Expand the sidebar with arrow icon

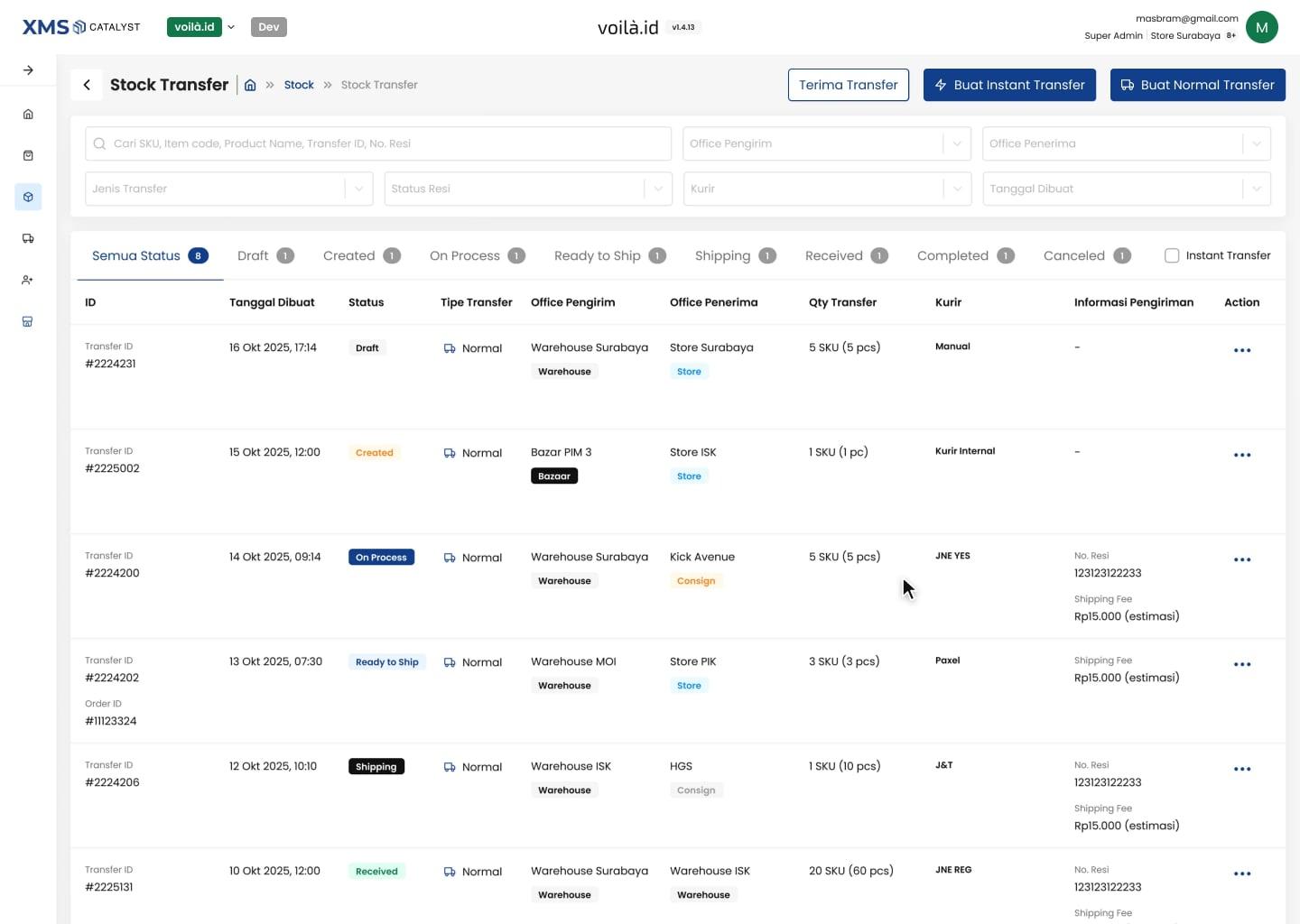click(28, 70)
